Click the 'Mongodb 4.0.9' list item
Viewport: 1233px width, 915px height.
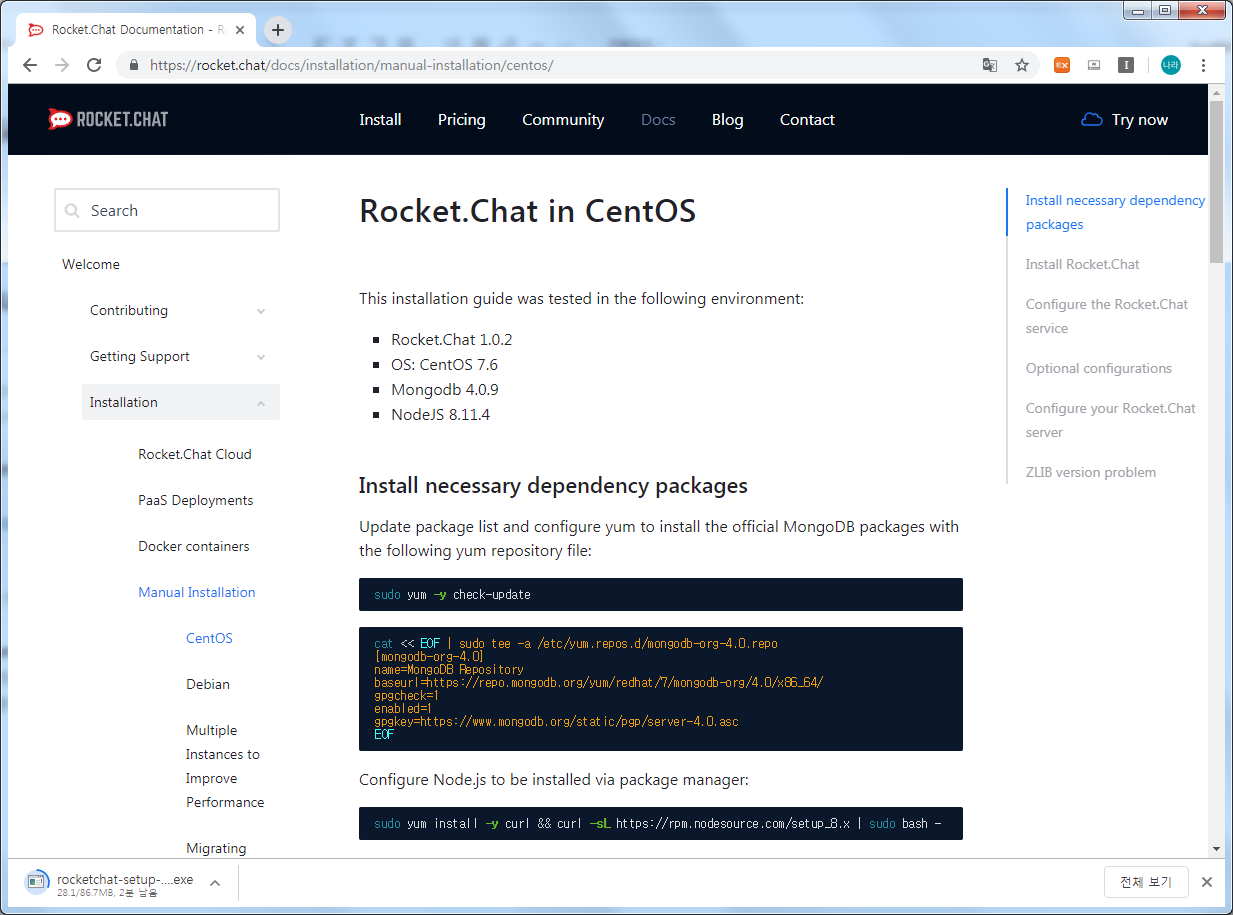pos(445,390)
